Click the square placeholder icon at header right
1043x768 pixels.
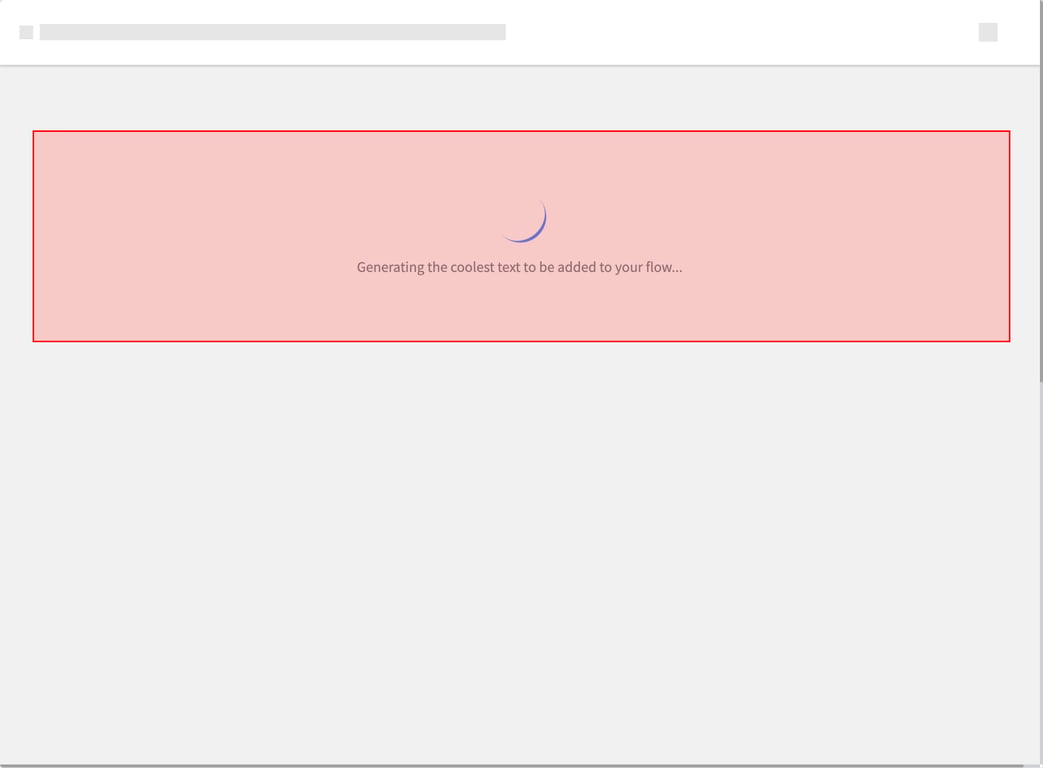988,32
